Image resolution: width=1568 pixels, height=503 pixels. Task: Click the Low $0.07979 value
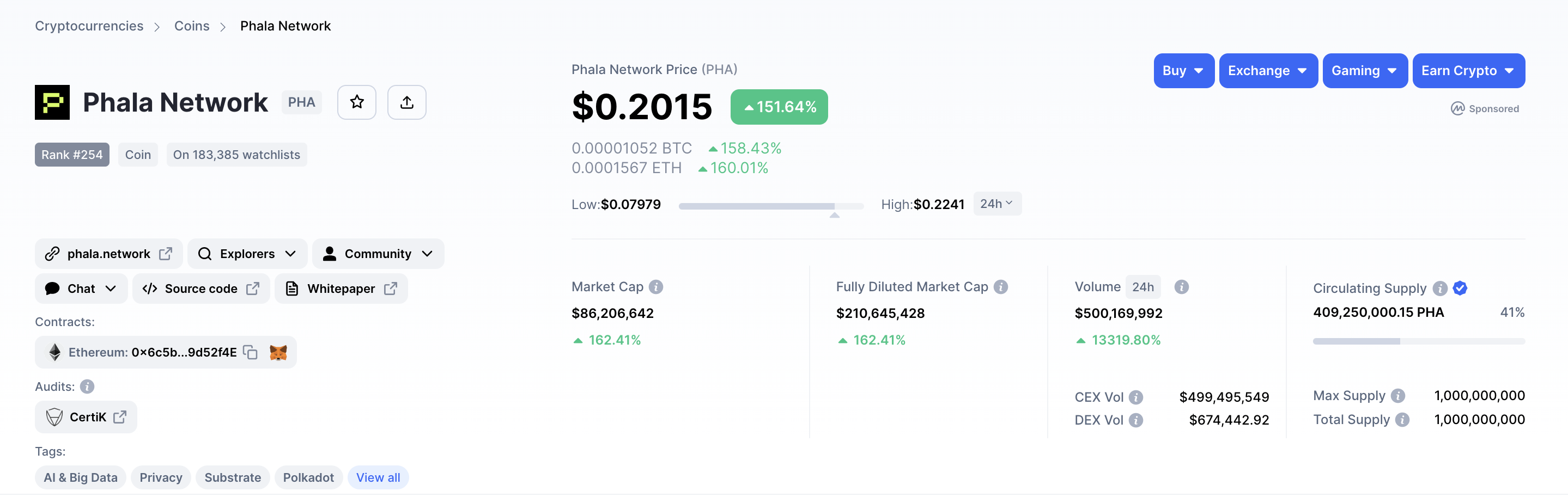point(630,204)
